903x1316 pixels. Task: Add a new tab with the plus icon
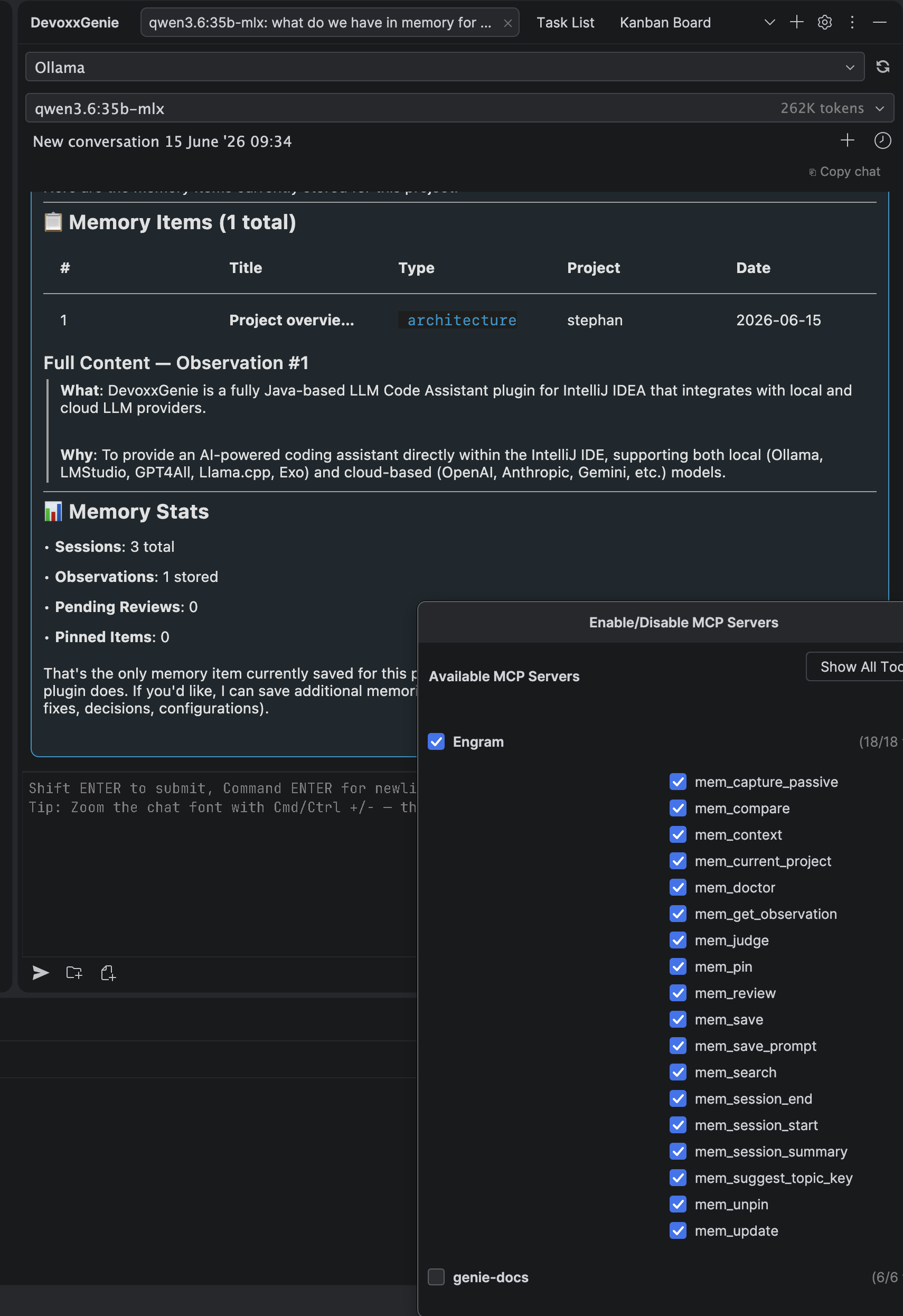[x=796, y=22]
